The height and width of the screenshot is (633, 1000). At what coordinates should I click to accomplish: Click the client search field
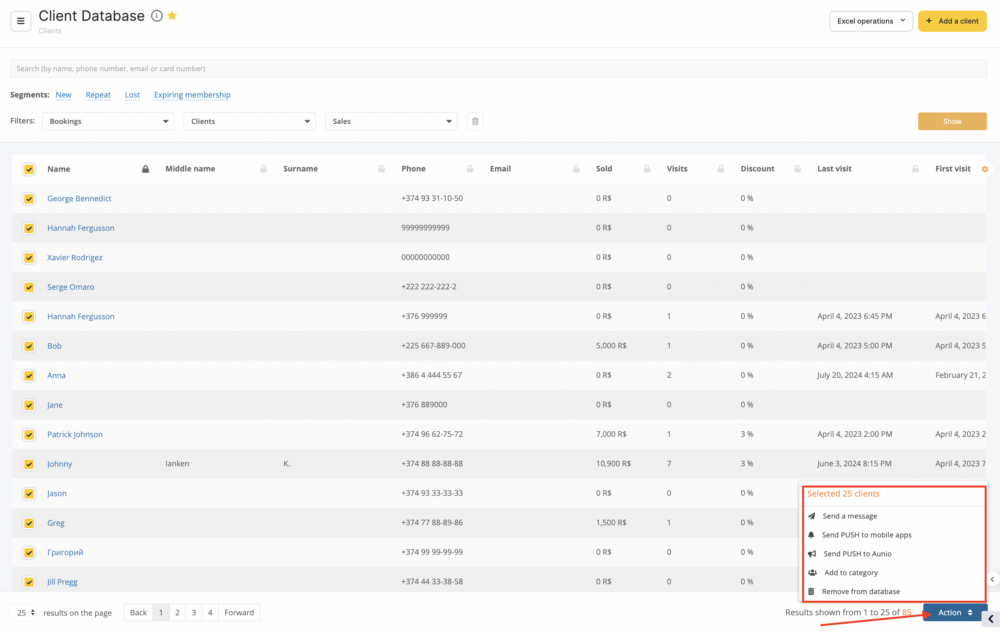pos(498,68)
